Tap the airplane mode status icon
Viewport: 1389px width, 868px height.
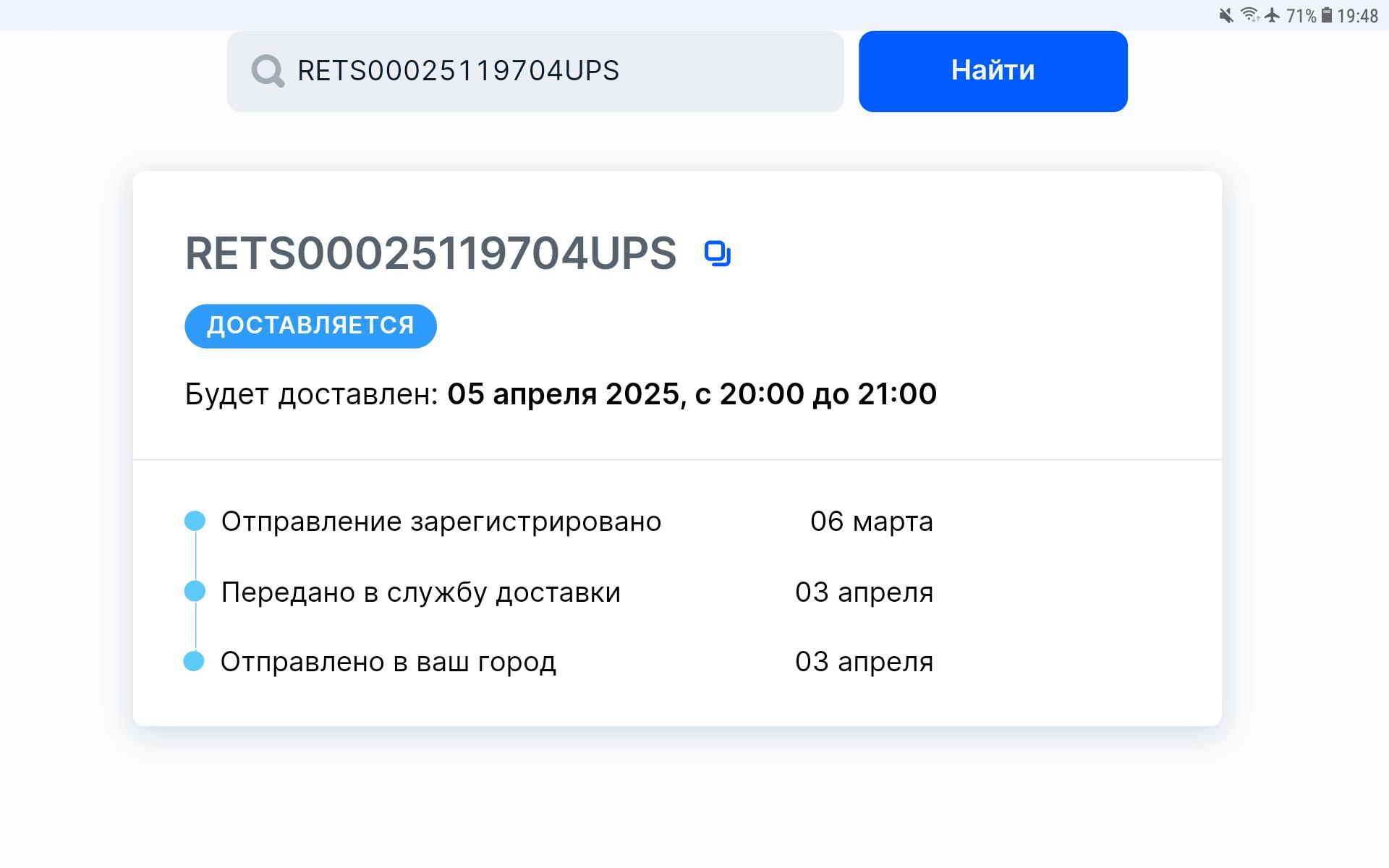(1273, 15)
